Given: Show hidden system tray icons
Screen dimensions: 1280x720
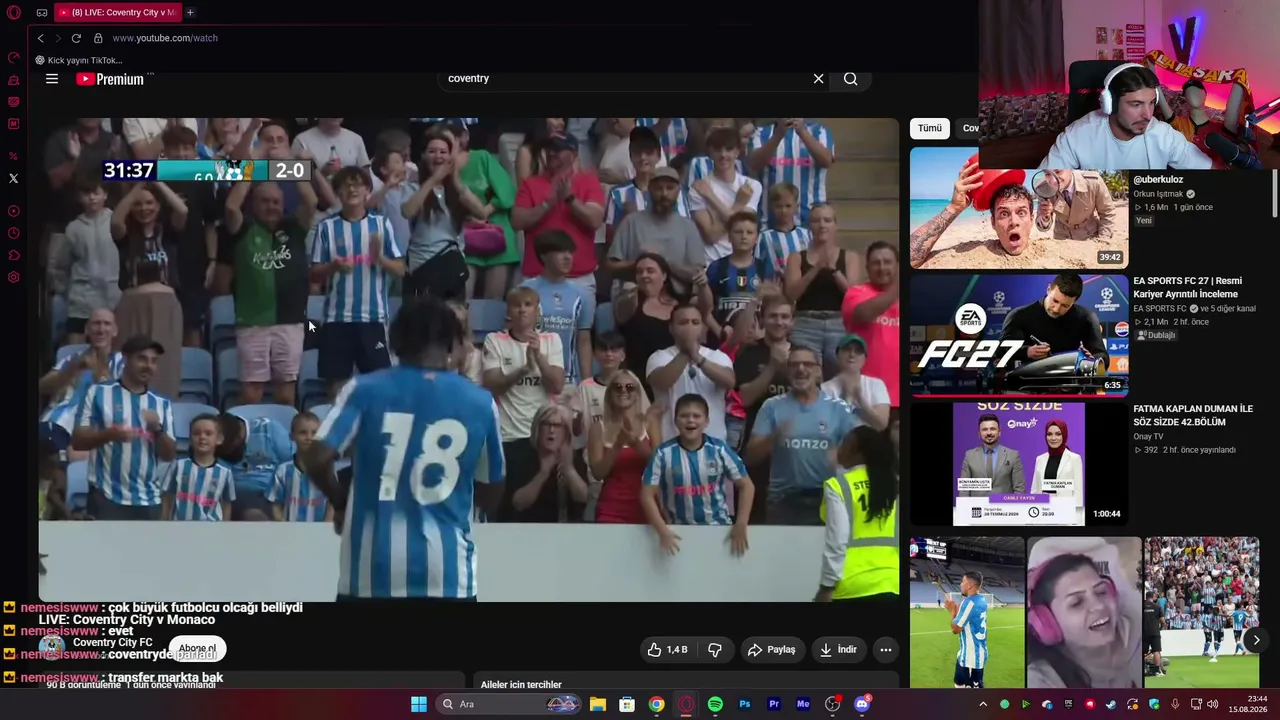Looking at the screenshot, I should pyautogui.click(x=984, y=704).
